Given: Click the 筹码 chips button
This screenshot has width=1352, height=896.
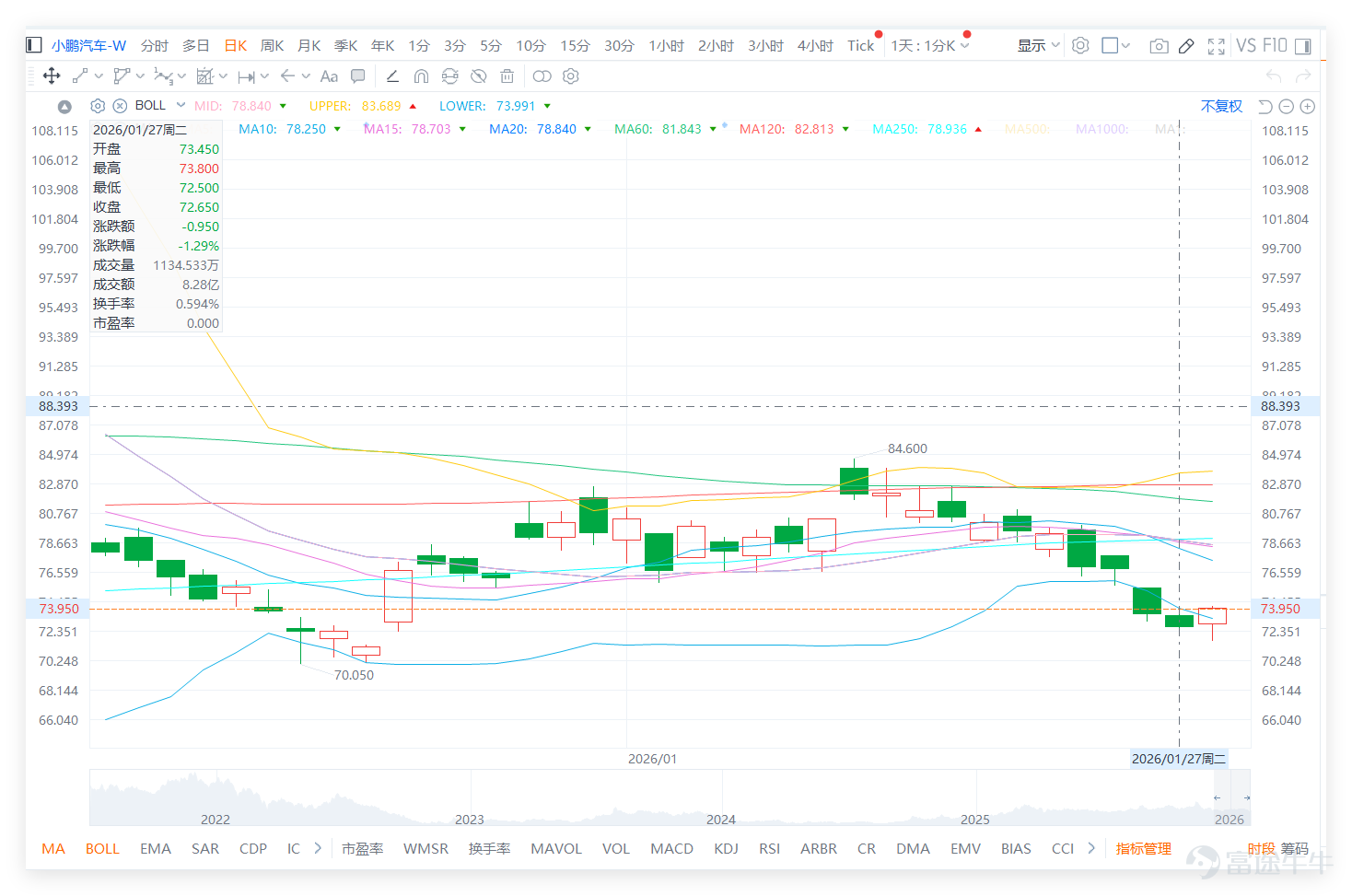Looking at the screenshot, I should pyautogui.click(x=1294, y=848).
